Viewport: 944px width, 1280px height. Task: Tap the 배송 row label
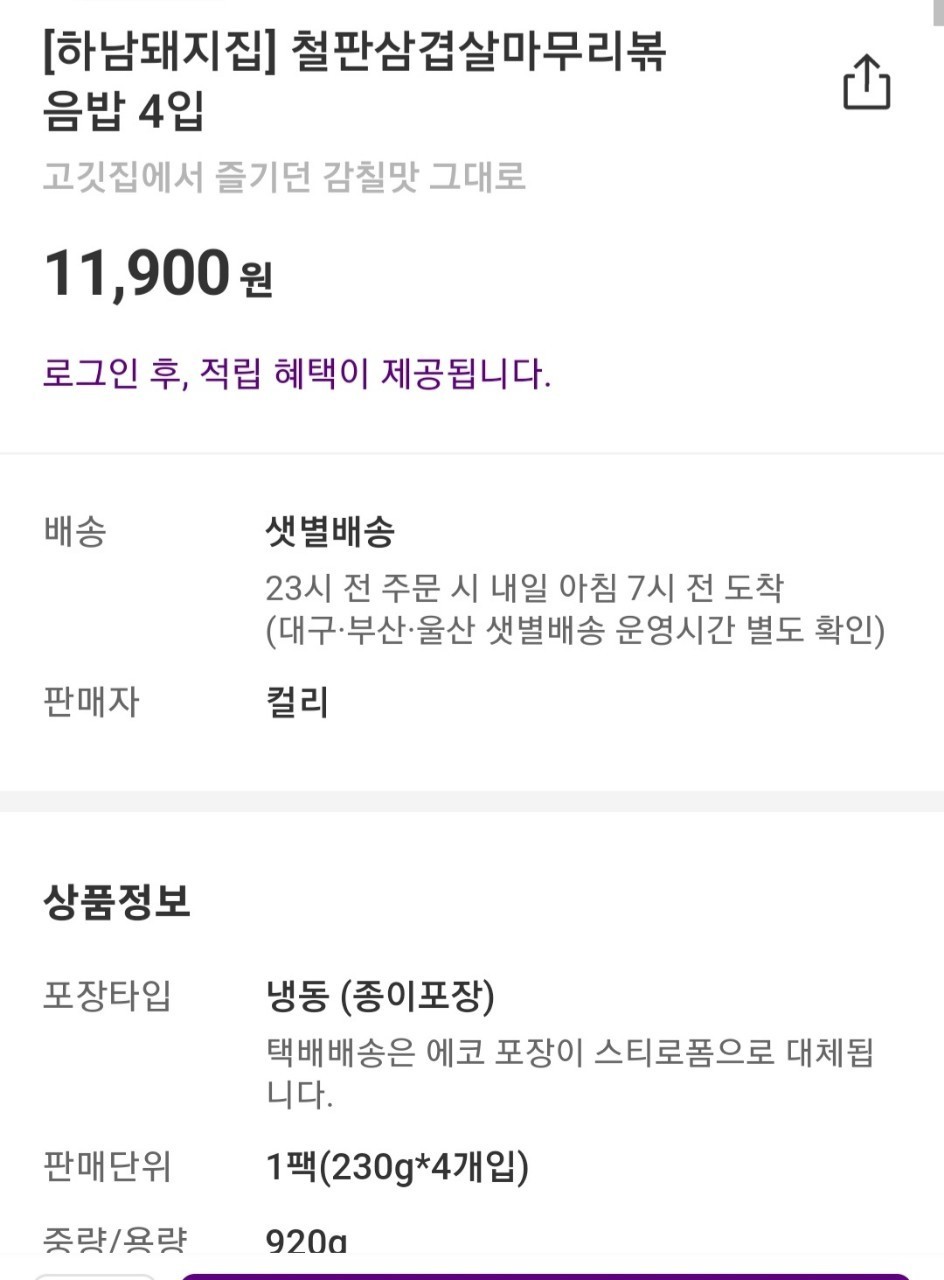click(x=74, y=533)
